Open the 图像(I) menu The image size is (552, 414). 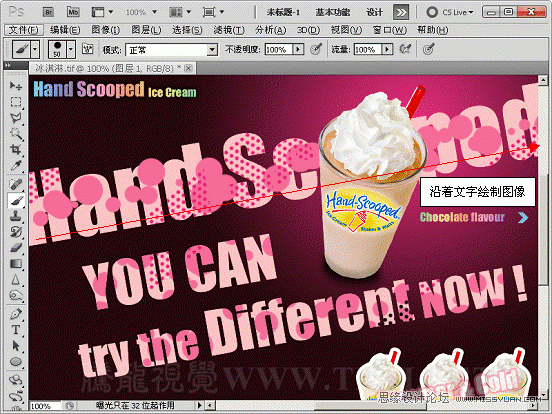click(106, 30)
